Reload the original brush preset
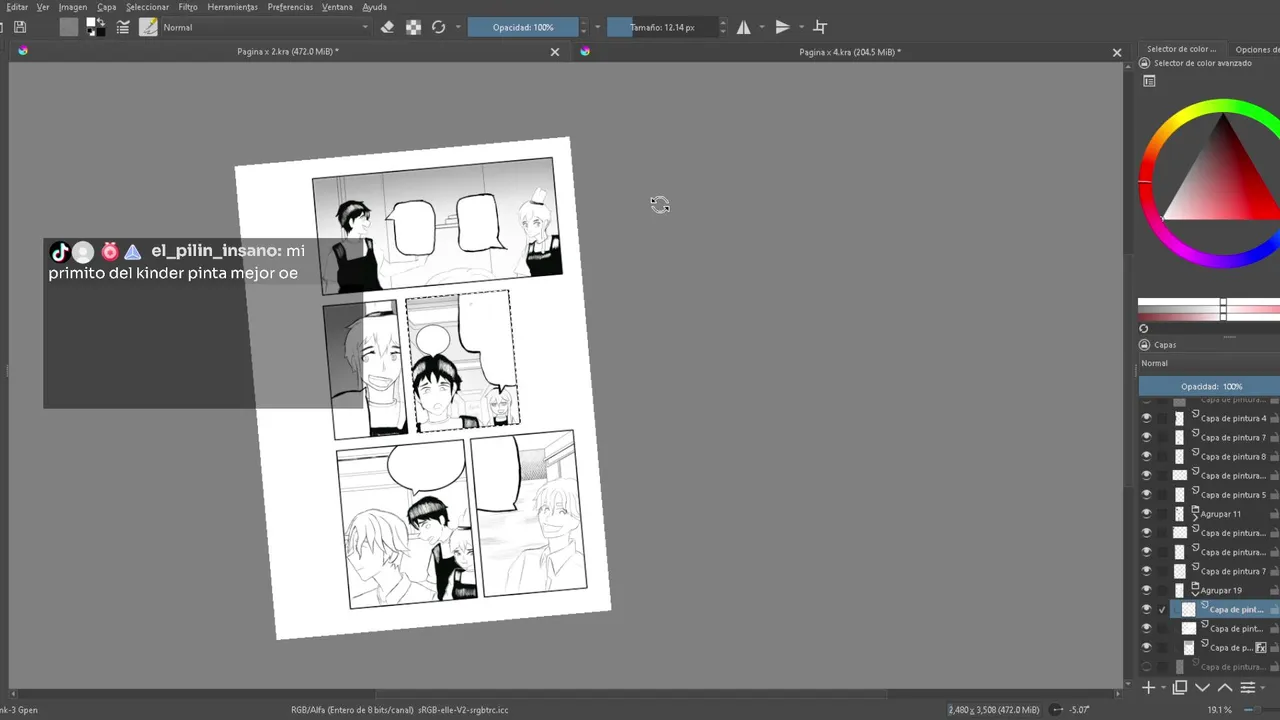Screen dimensions: 1280x720 pos(438,27)
